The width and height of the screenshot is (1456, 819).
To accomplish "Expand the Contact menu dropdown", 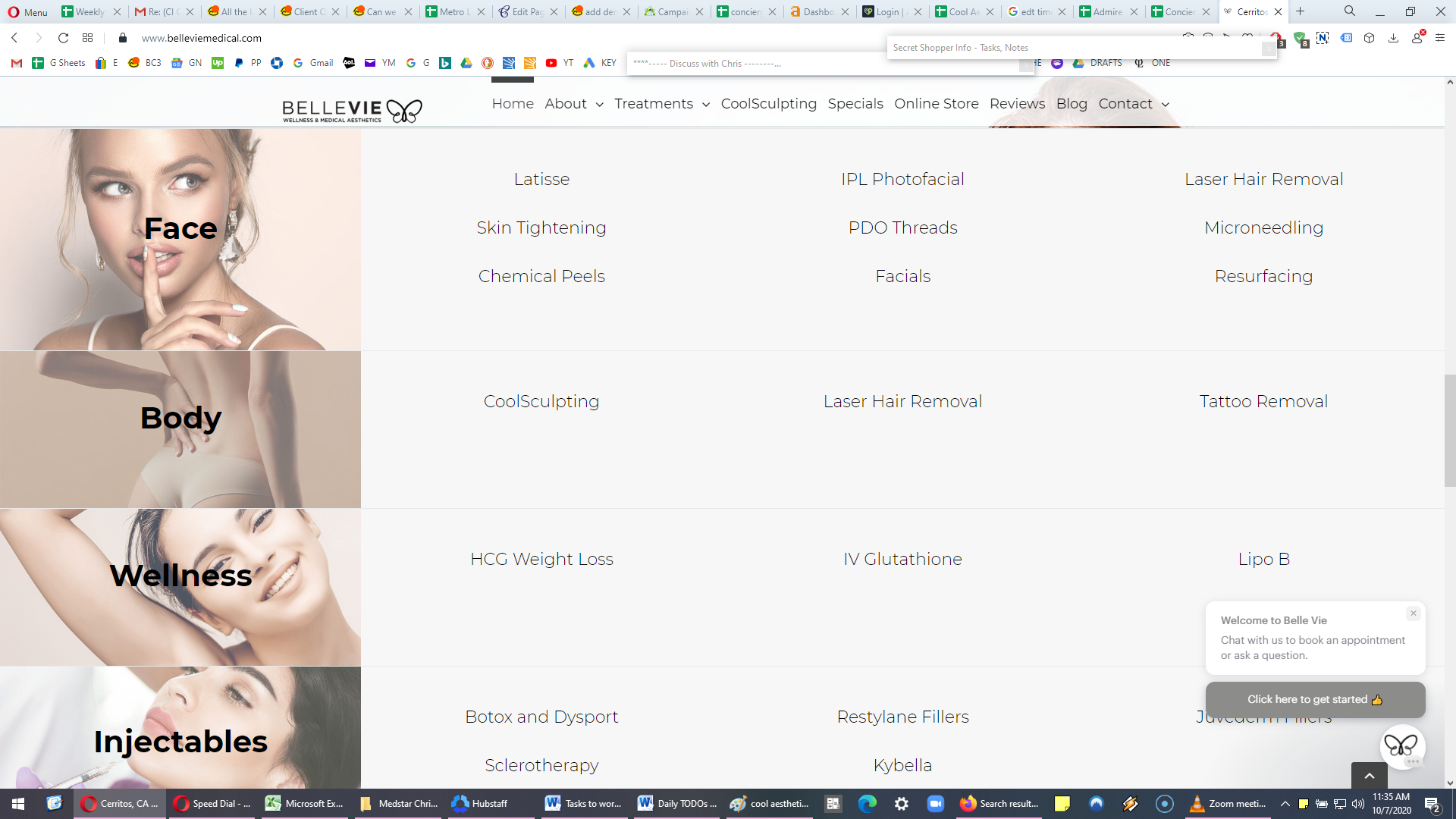I will [x=1166, y=105].
